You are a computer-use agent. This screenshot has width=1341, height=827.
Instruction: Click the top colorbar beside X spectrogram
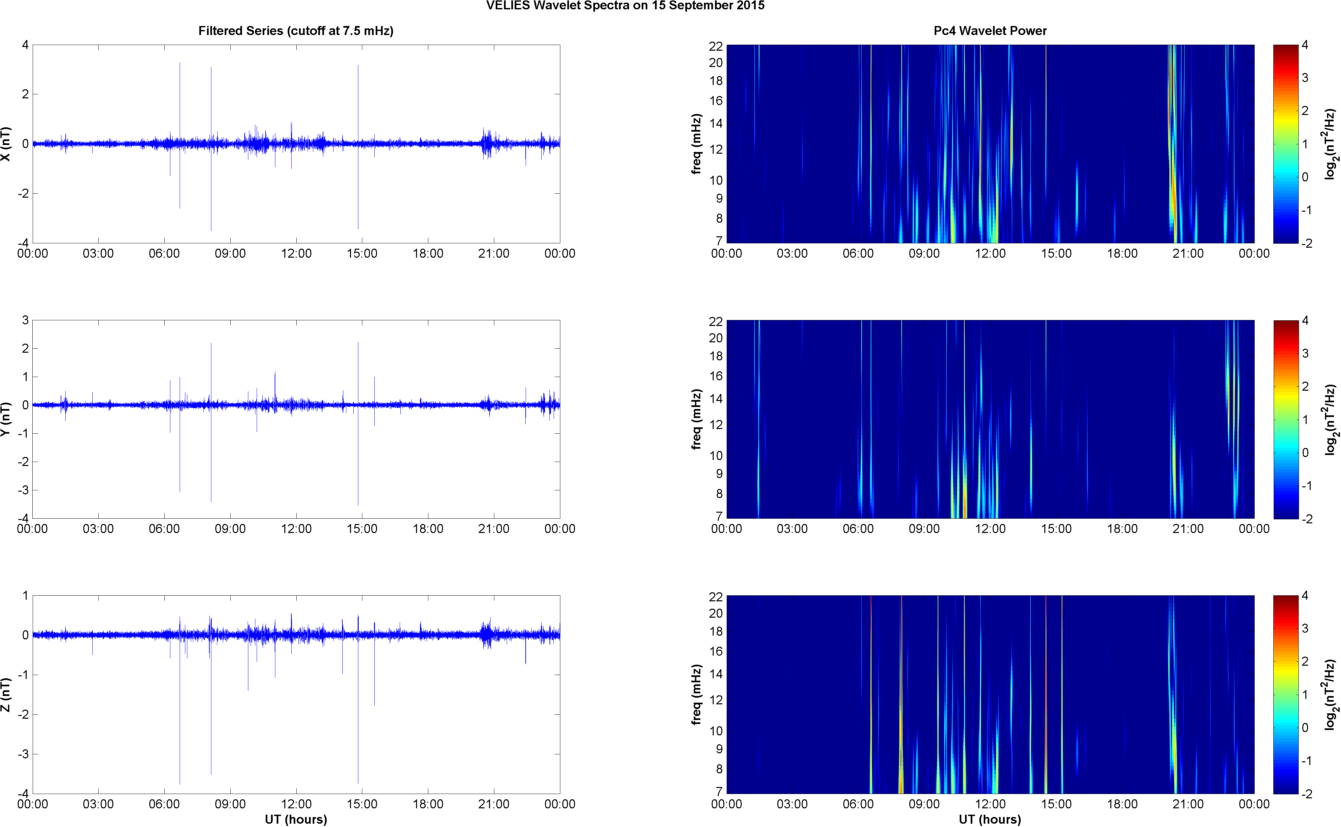click(x=1285, y=143)
